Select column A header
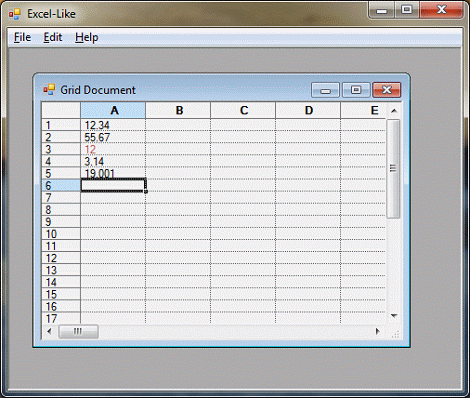Viewport: 470px width, 398px height. 113,110
